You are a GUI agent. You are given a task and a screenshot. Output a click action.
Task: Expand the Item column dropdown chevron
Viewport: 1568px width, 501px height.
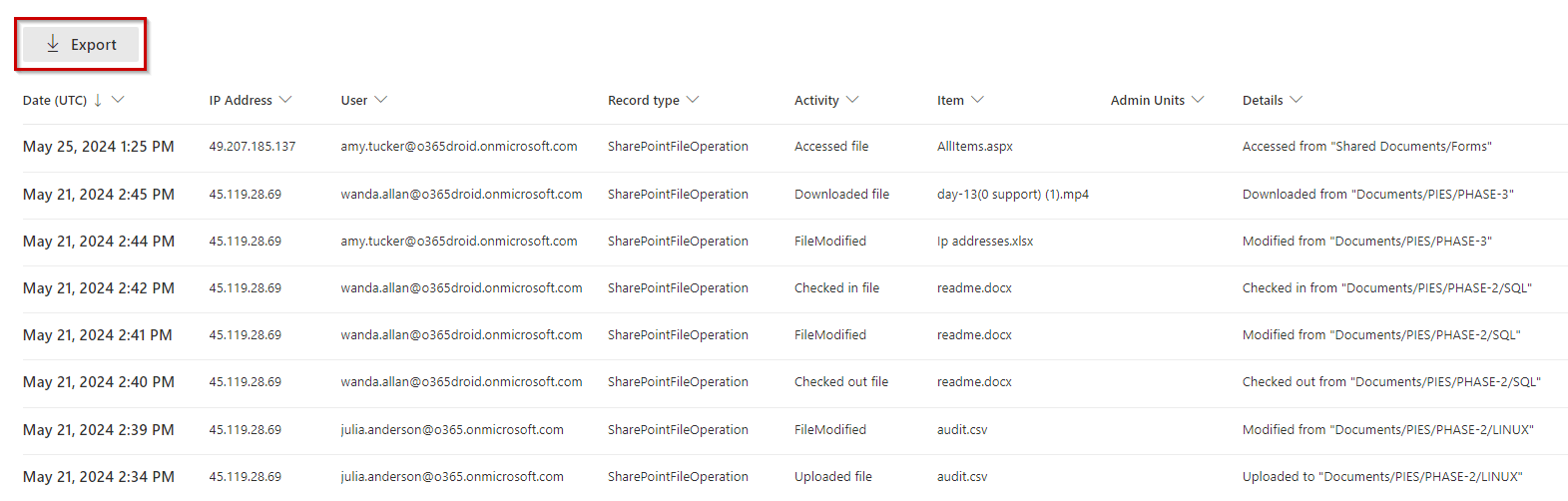977,100
